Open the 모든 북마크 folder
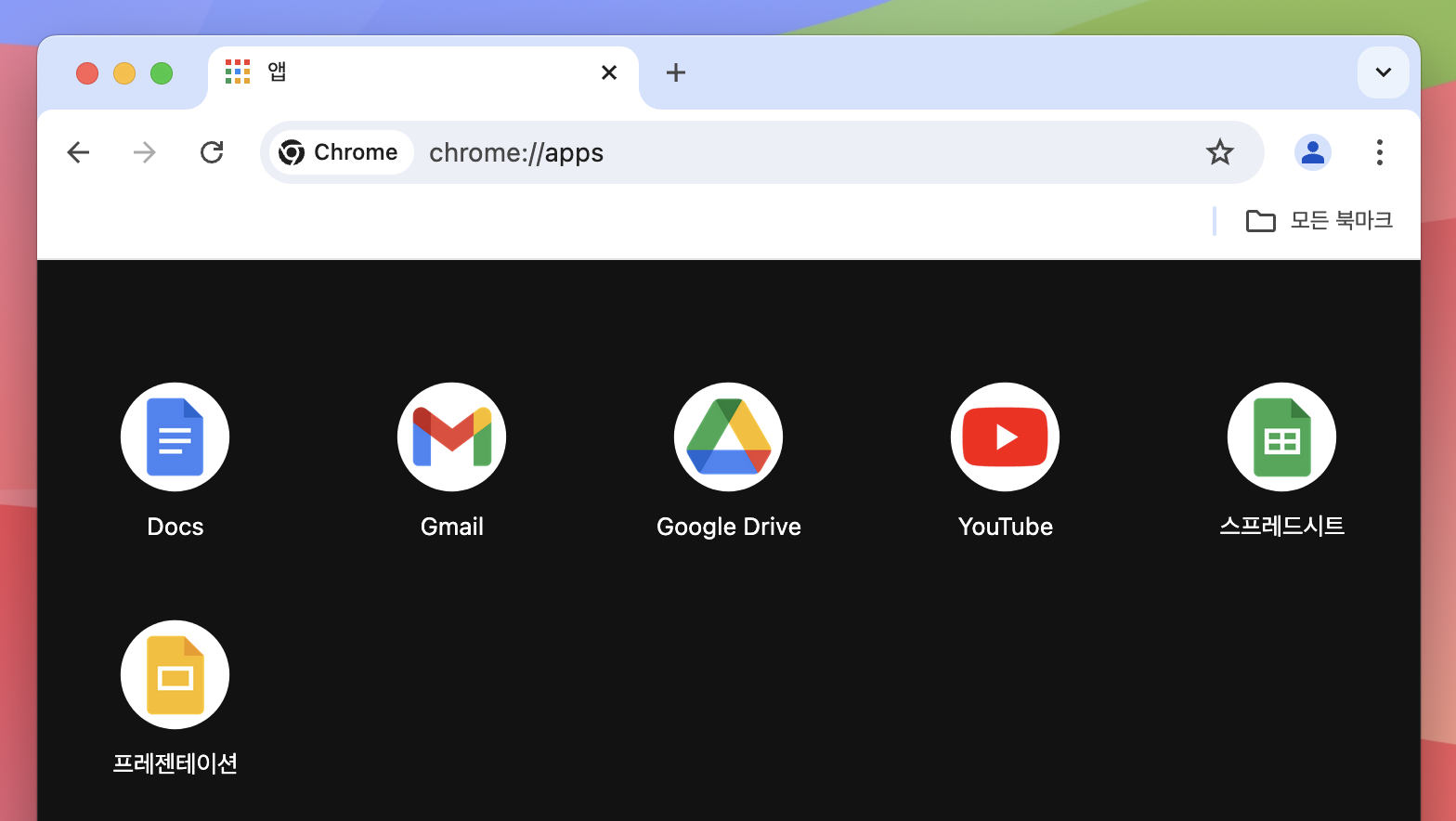The height and width of the screenshot is (821, 1456). tap(1319, 221)
